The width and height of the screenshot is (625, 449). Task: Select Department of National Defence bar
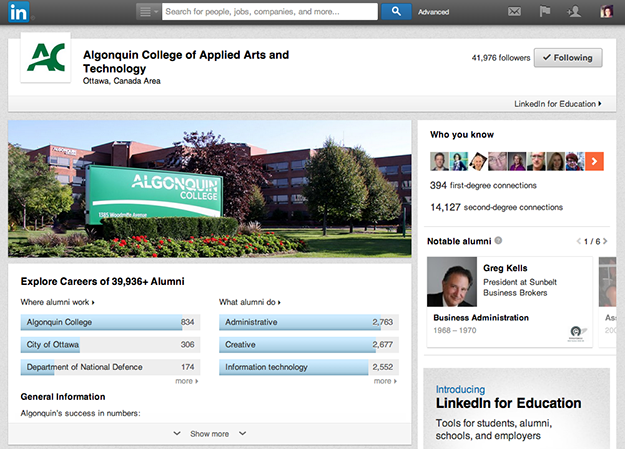110,367
